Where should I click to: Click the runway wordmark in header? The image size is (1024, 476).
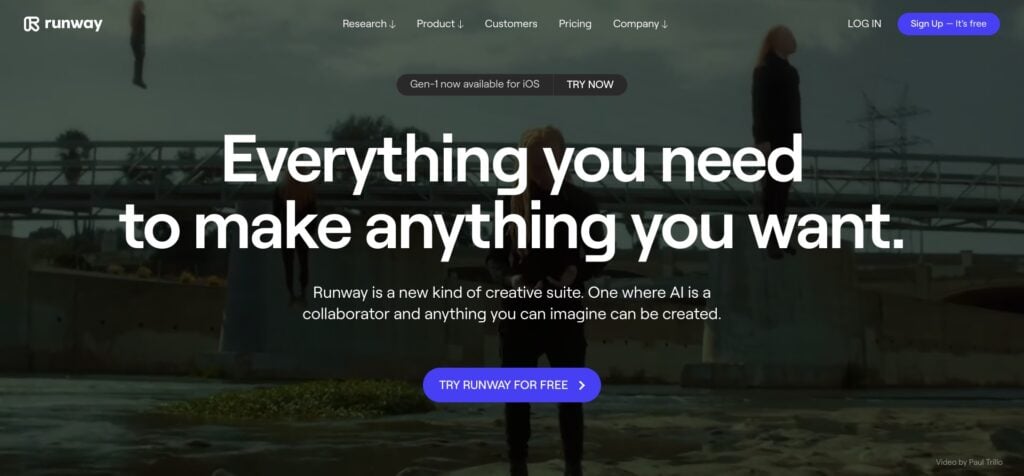(x=73, y=24)
